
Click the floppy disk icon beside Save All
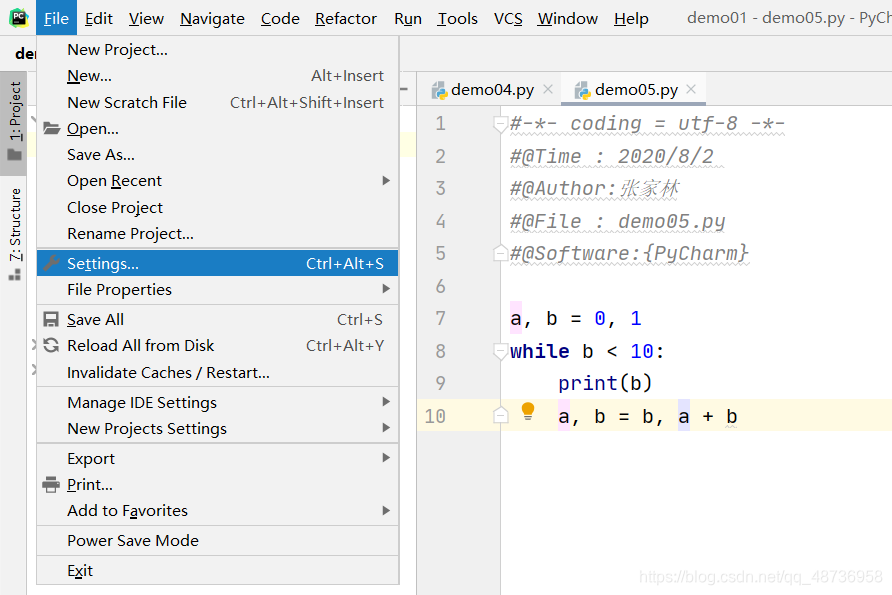pos(51,319)
